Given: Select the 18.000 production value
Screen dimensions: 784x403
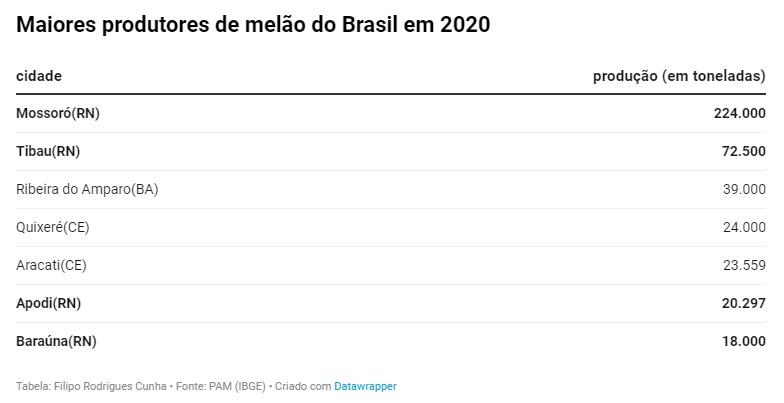Looking at the screenshot, I should point(743,341).
